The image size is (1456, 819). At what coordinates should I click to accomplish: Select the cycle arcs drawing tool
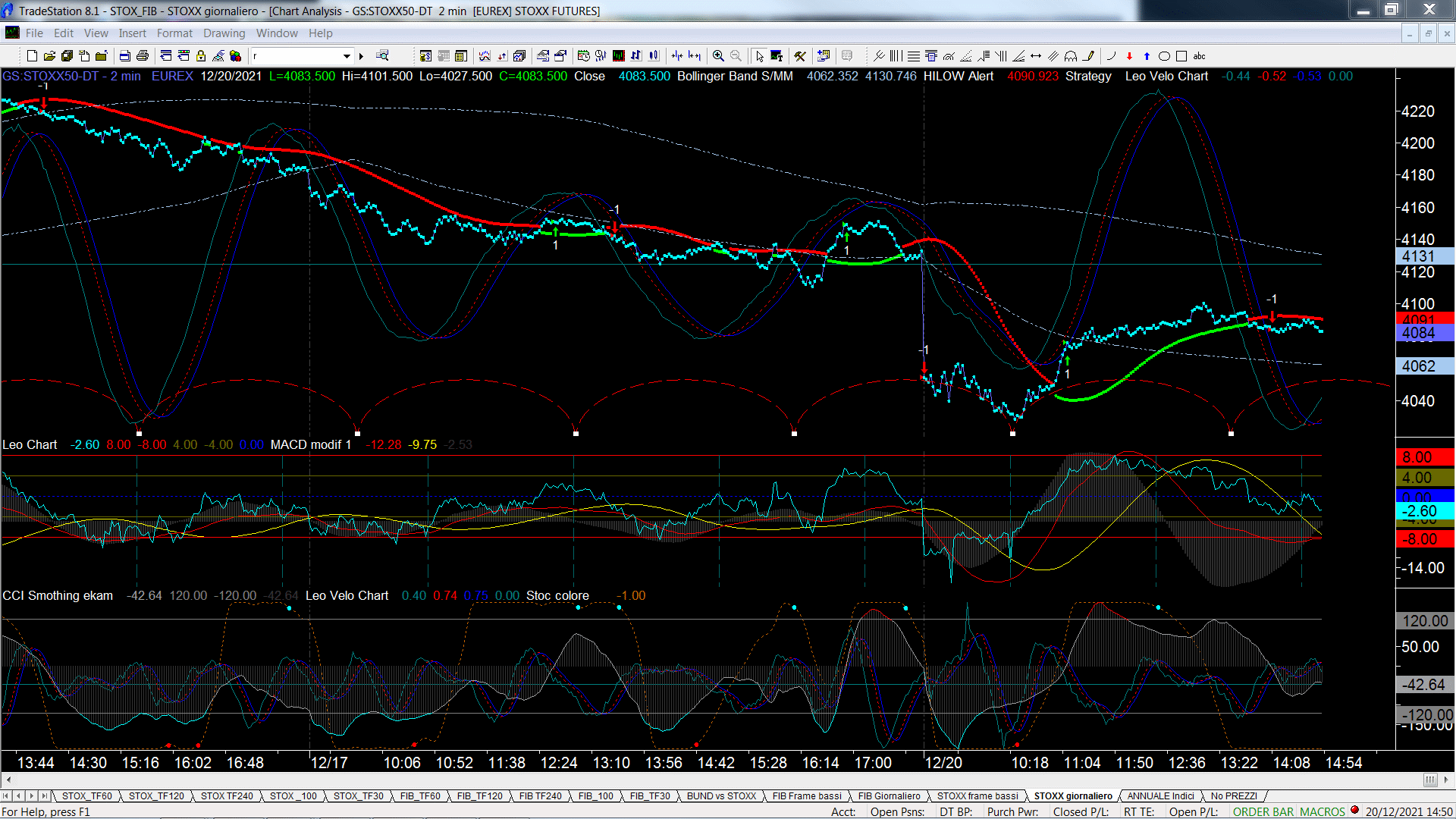coord(1071,56)
